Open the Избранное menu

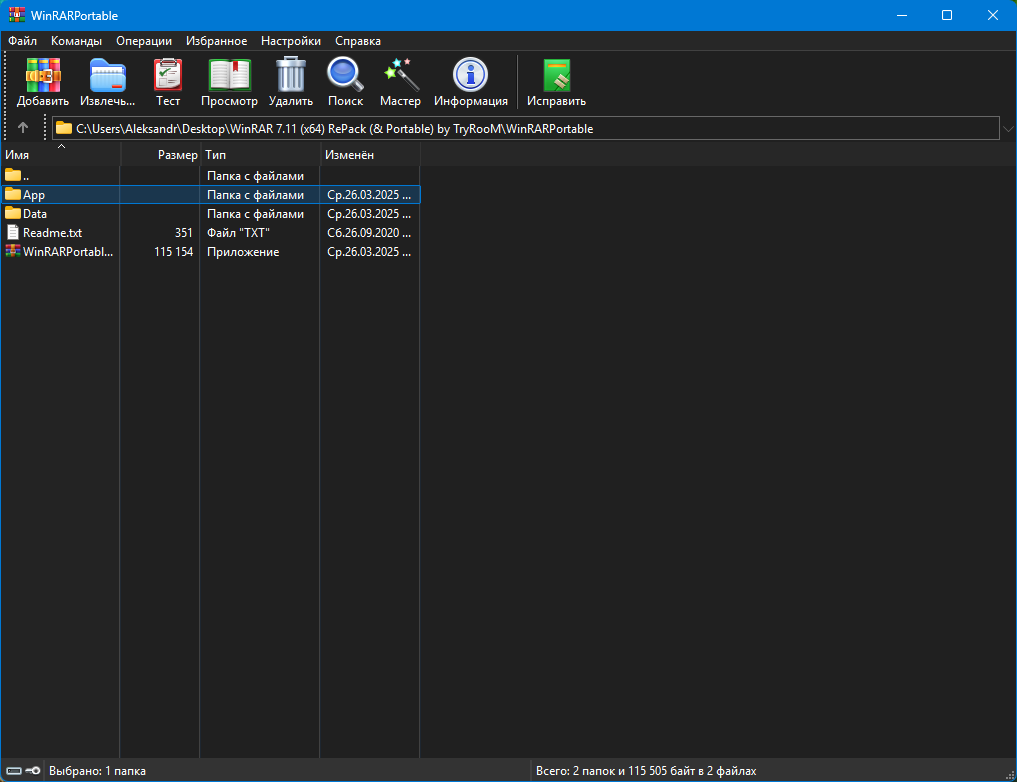coord(216,41)
